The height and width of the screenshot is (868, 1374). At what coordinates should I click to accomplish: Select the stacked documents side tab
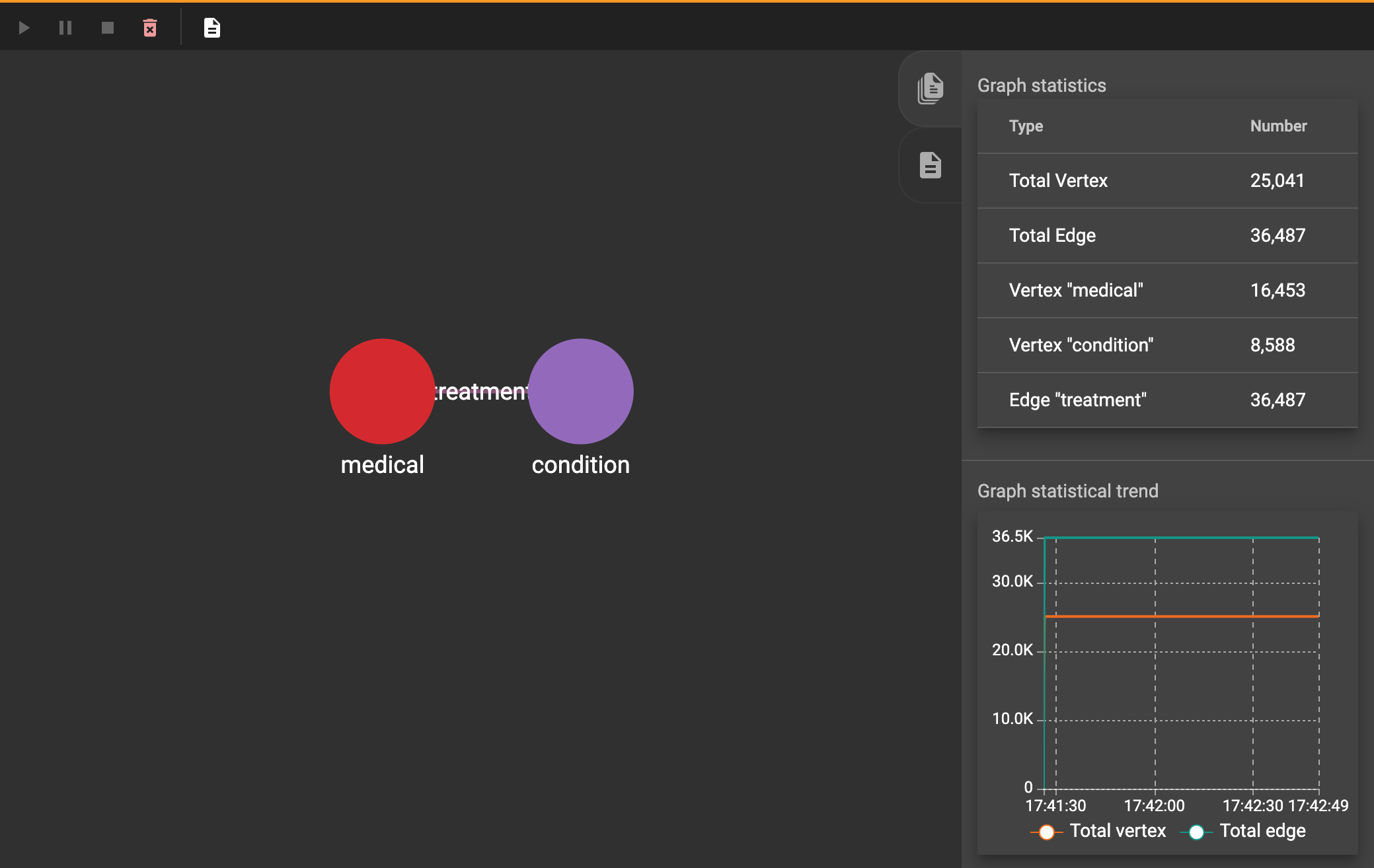(x=930, y=89)
